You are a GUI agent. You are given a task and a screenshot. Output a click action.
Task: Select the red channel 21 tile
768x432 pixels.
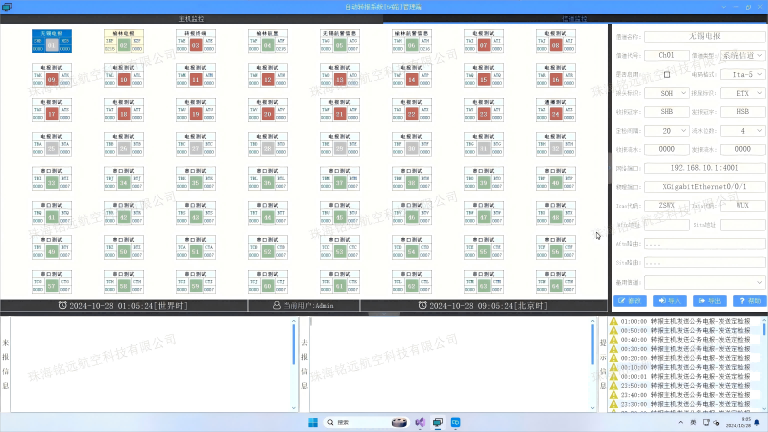340,110
